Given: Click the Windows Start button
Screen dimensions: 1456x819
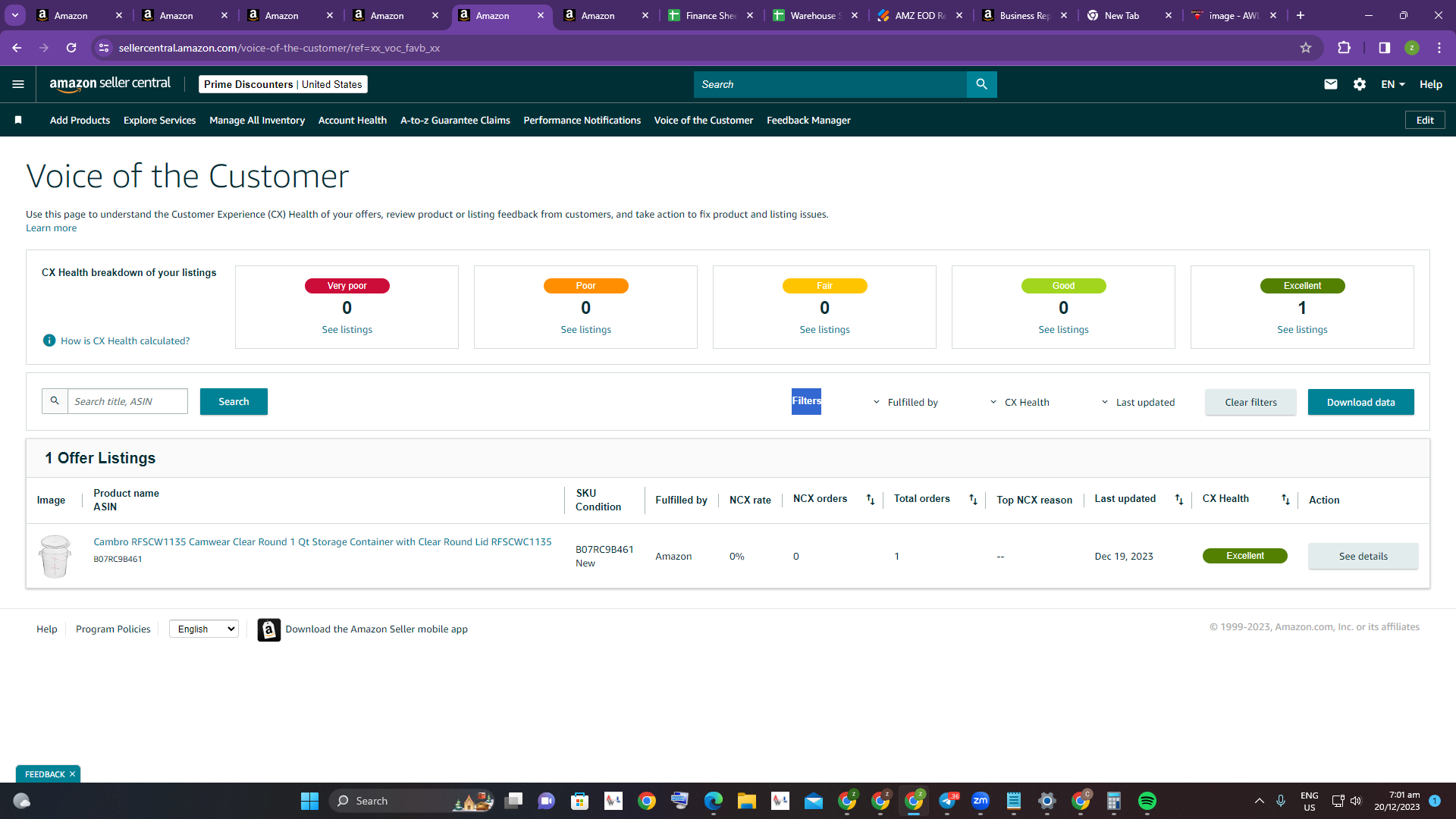Looking at the screenshot, I should click(309, 801).
